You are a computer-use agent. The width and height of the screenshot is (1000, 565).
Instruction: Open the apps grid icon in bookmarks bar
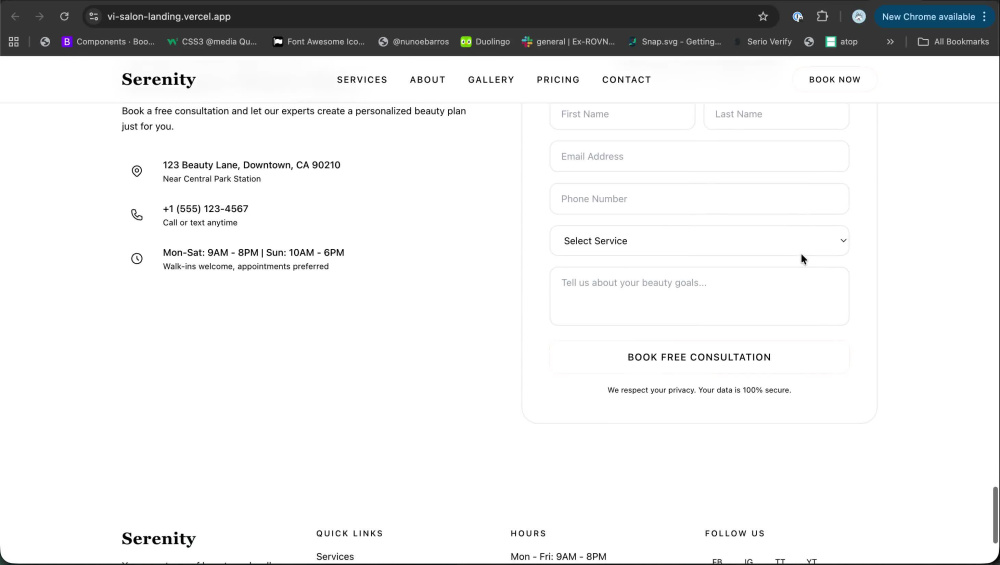[x=13, y=41]
